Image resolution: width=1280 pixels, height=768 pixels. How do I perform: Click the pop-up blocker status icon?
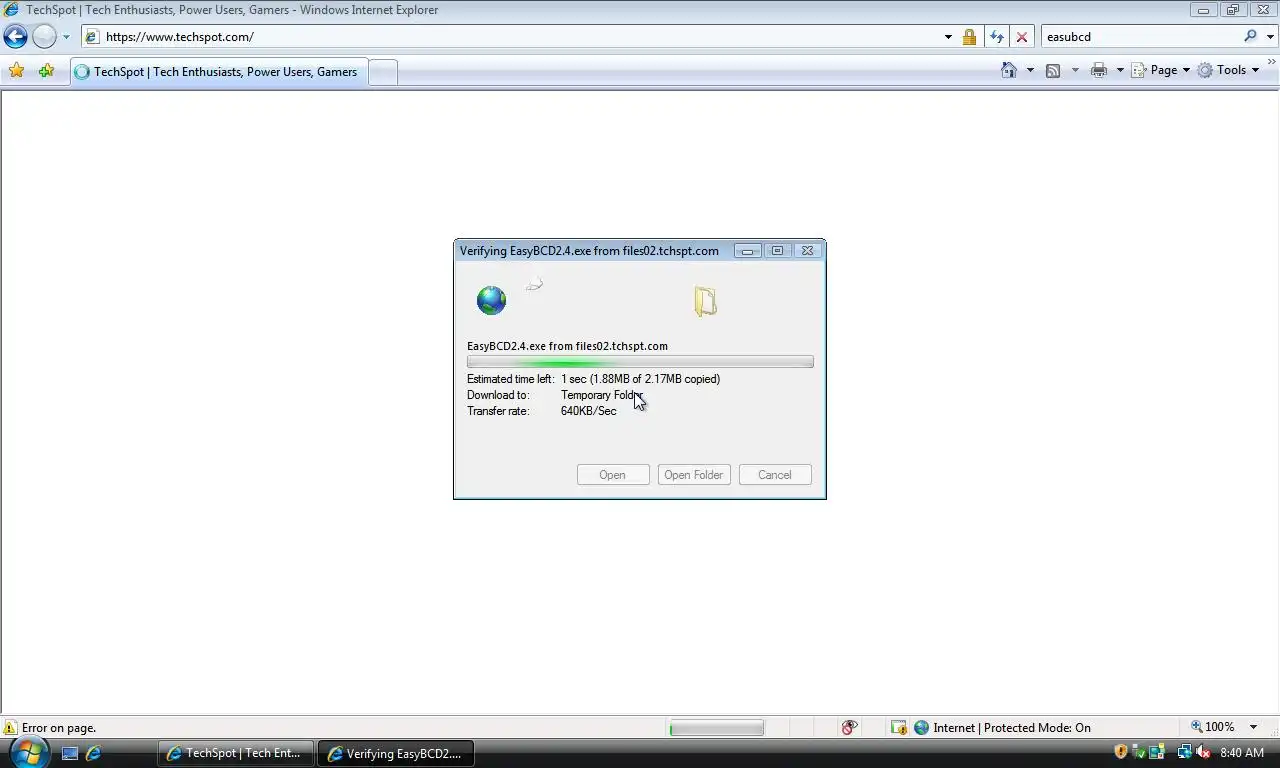point(898,728)
